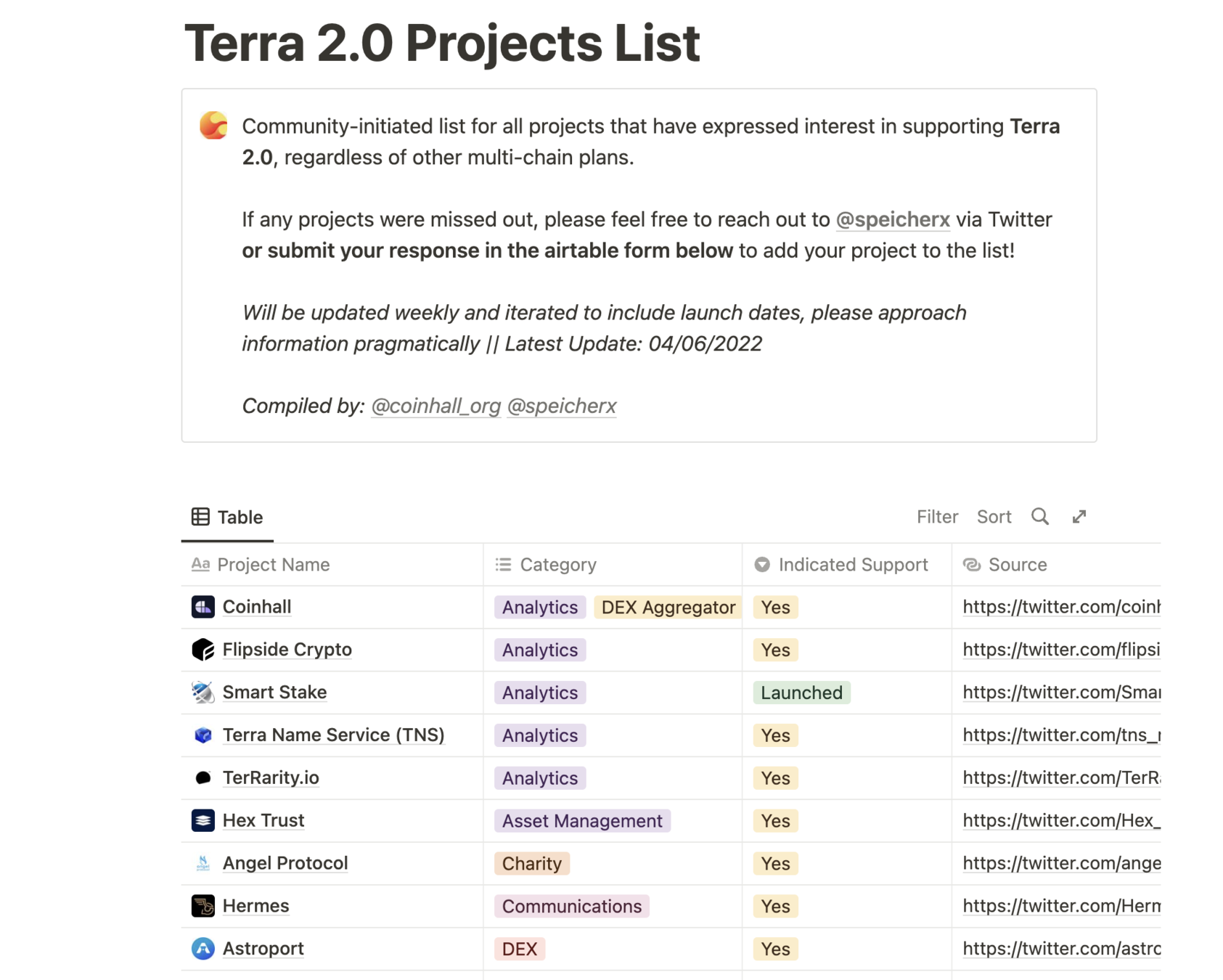Open the Hermes project page
This screenshot has height=980, width=1223.
(255, 906)
